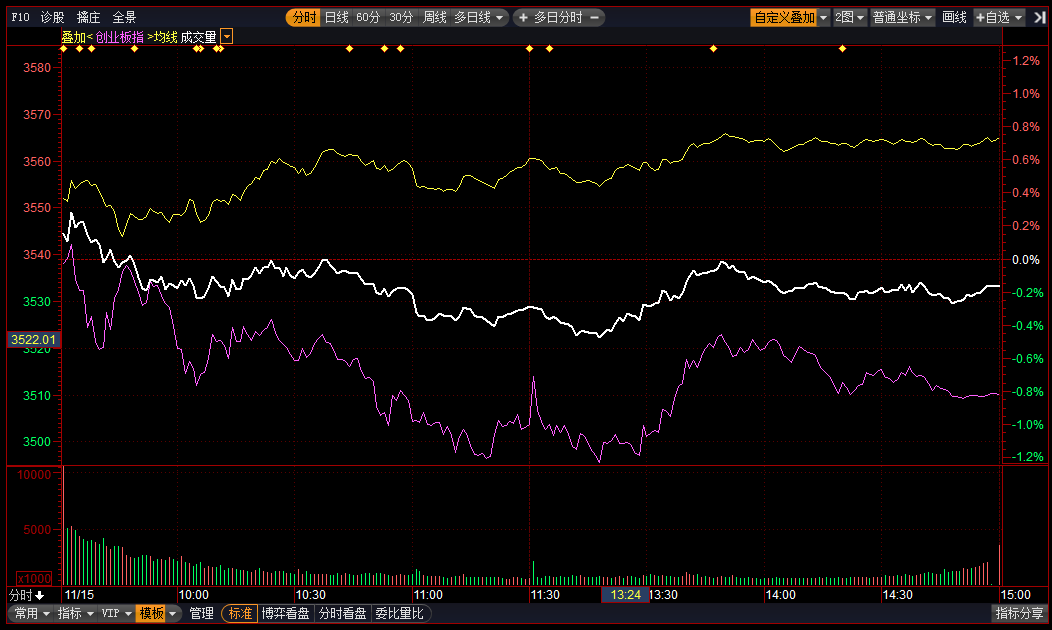Click the 13:24 time marker on the time axis

[625, 594]
